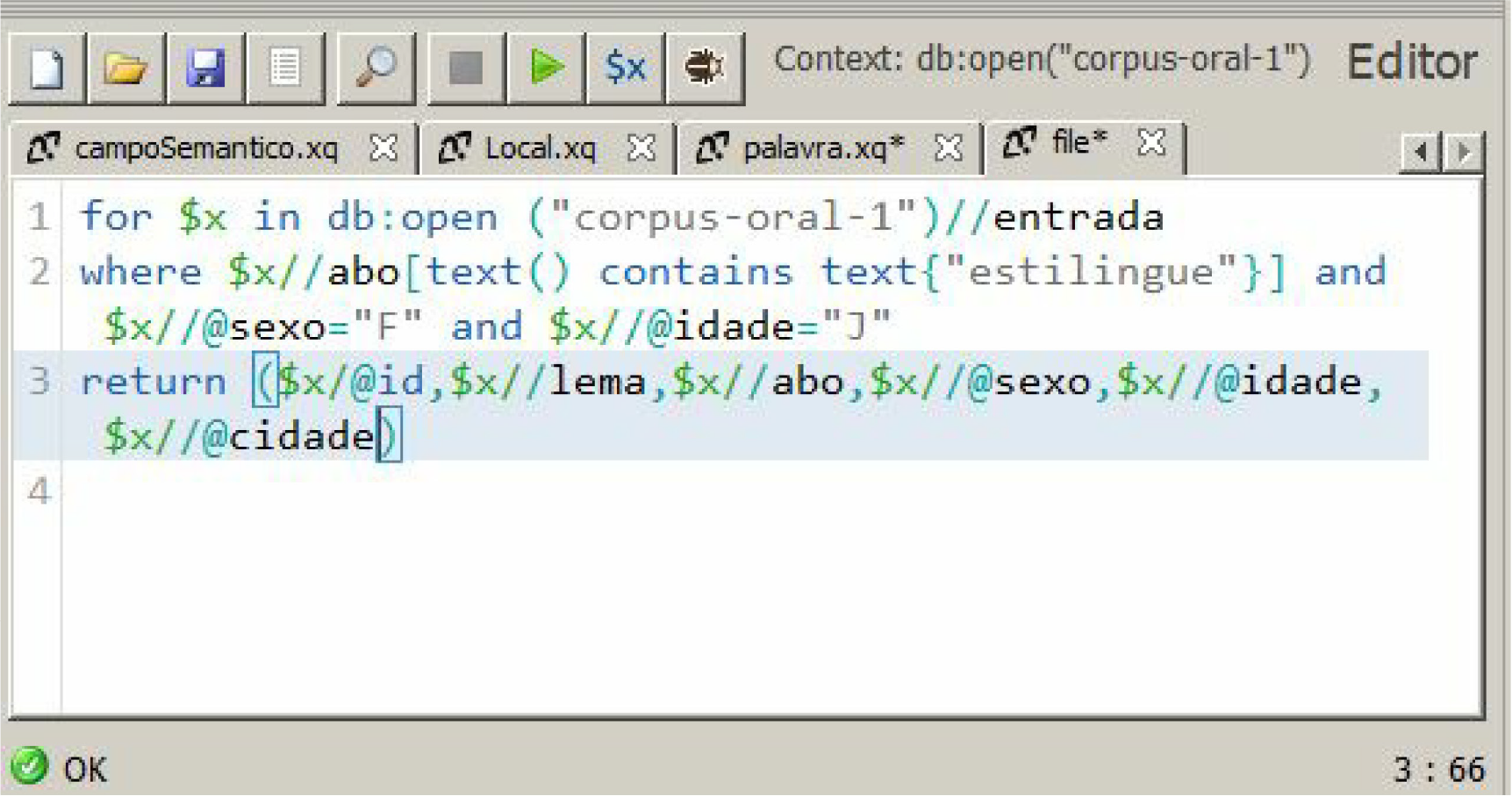Click the $x variables toolbar icon

pos(625,68)
